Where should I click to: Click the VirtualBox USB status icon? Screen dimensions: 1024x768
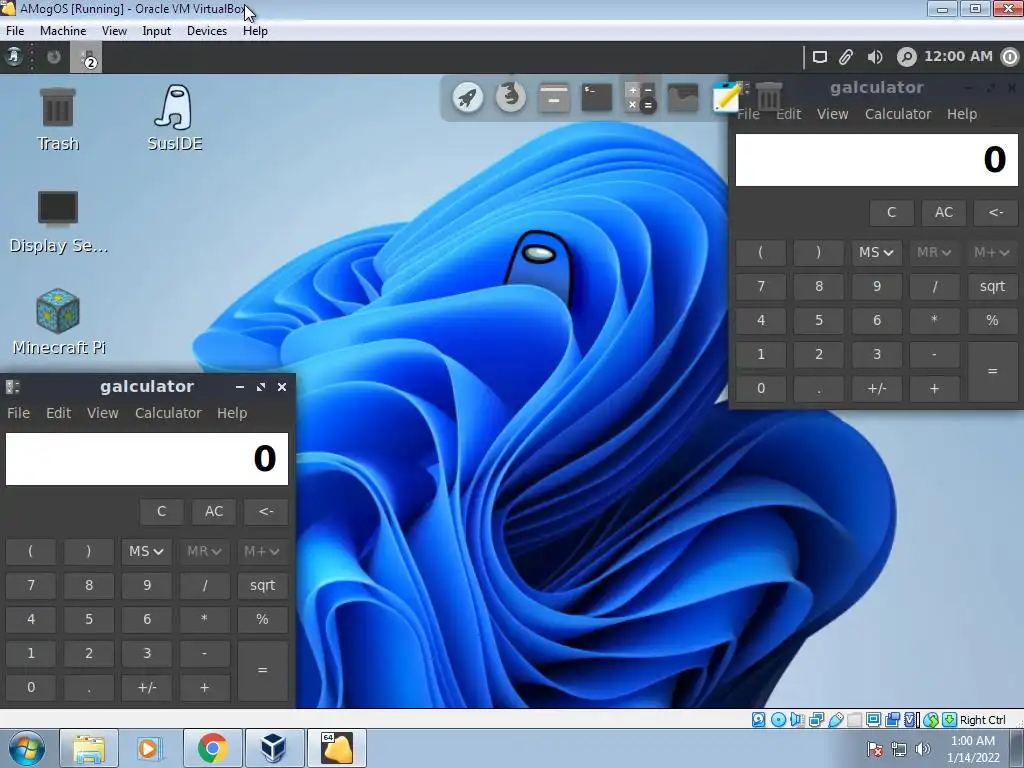(x=835, y=720)
